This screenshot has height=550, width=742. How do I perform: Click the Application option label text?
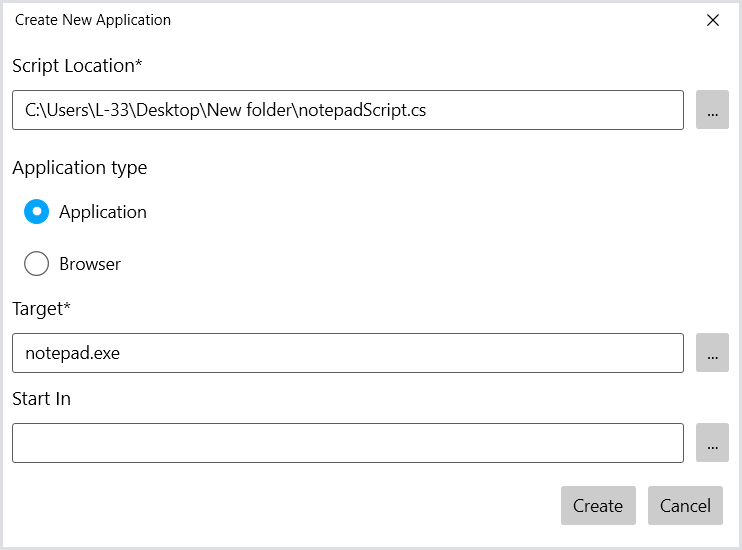(x=102, y=212)
